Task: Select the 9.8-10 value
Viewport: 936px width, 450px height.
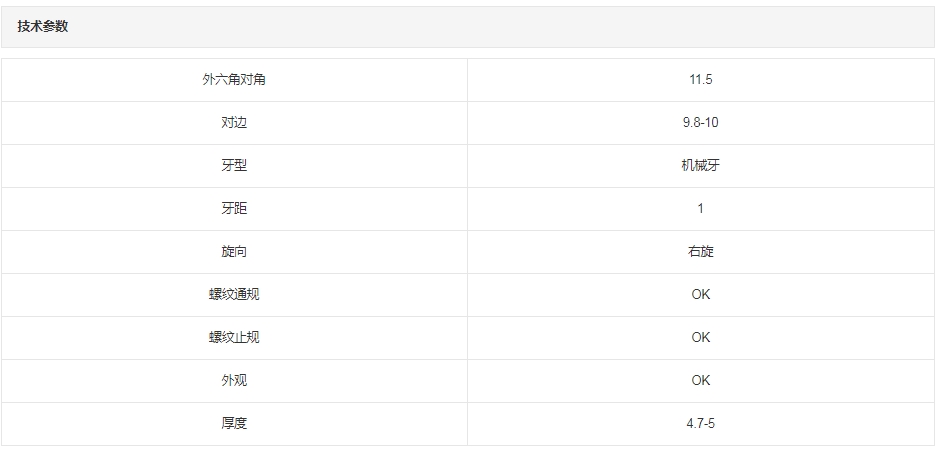Action: coord(700,122)
